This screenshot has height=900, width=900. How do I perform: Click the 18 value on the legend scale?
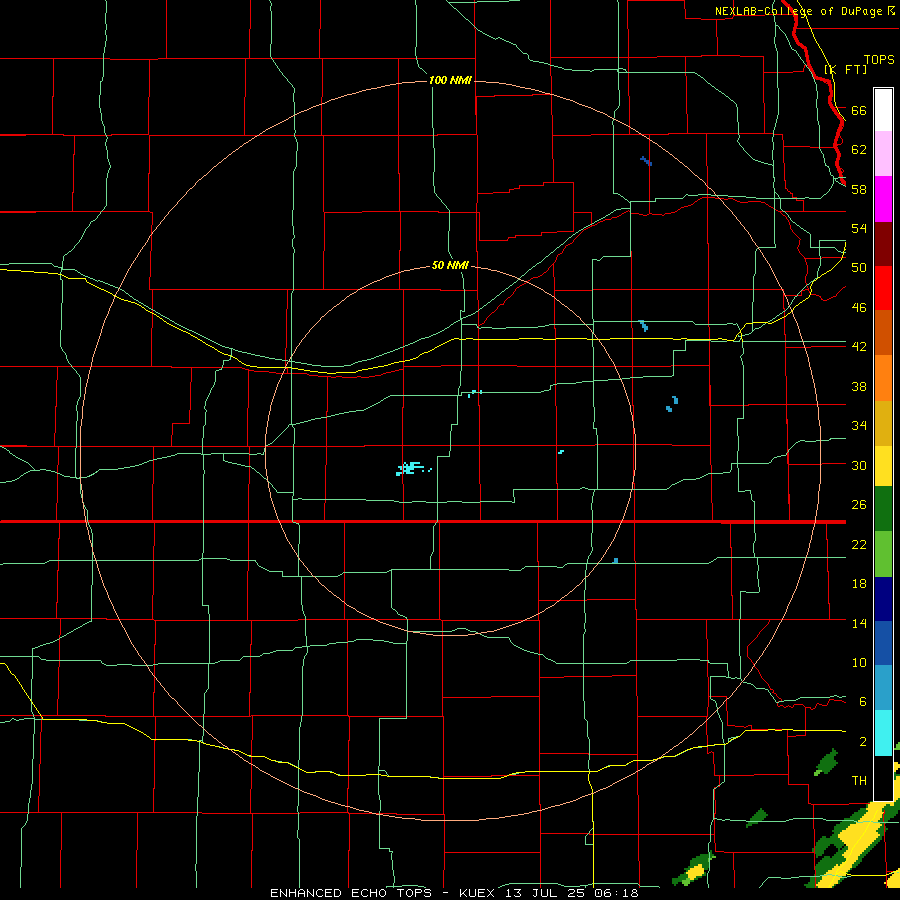click(859, 584)
